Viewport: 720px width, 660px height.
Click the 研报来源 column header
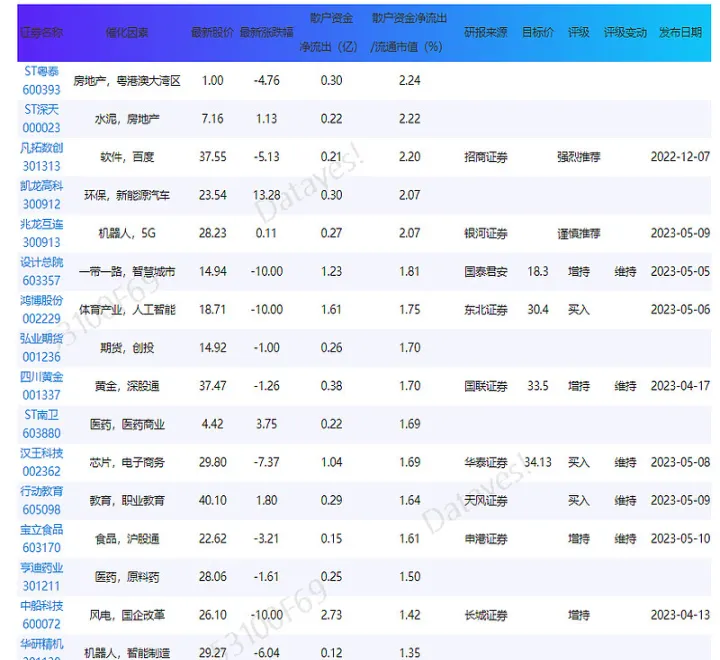point(486,32)
